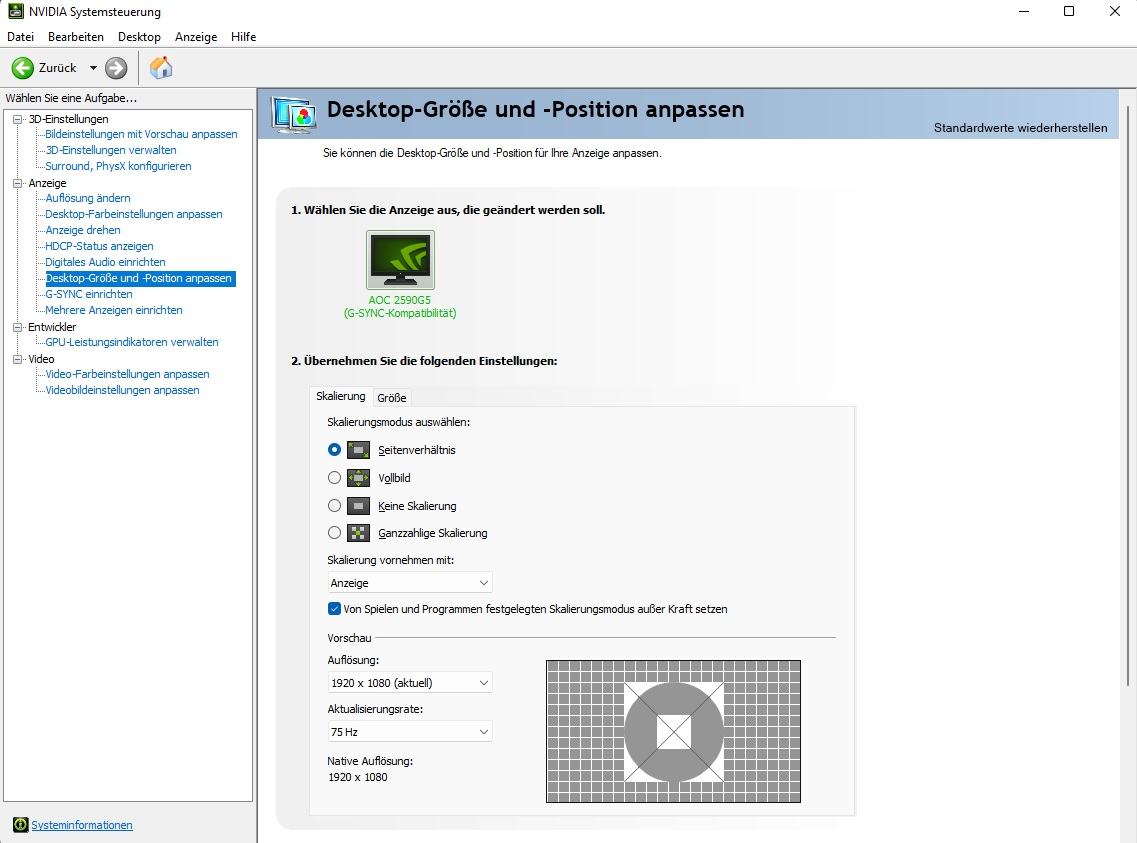The width and height of the screenshot is (1137, 843).
Task: Click the Keine Skalierung mode icon
Action: [358, 506]
